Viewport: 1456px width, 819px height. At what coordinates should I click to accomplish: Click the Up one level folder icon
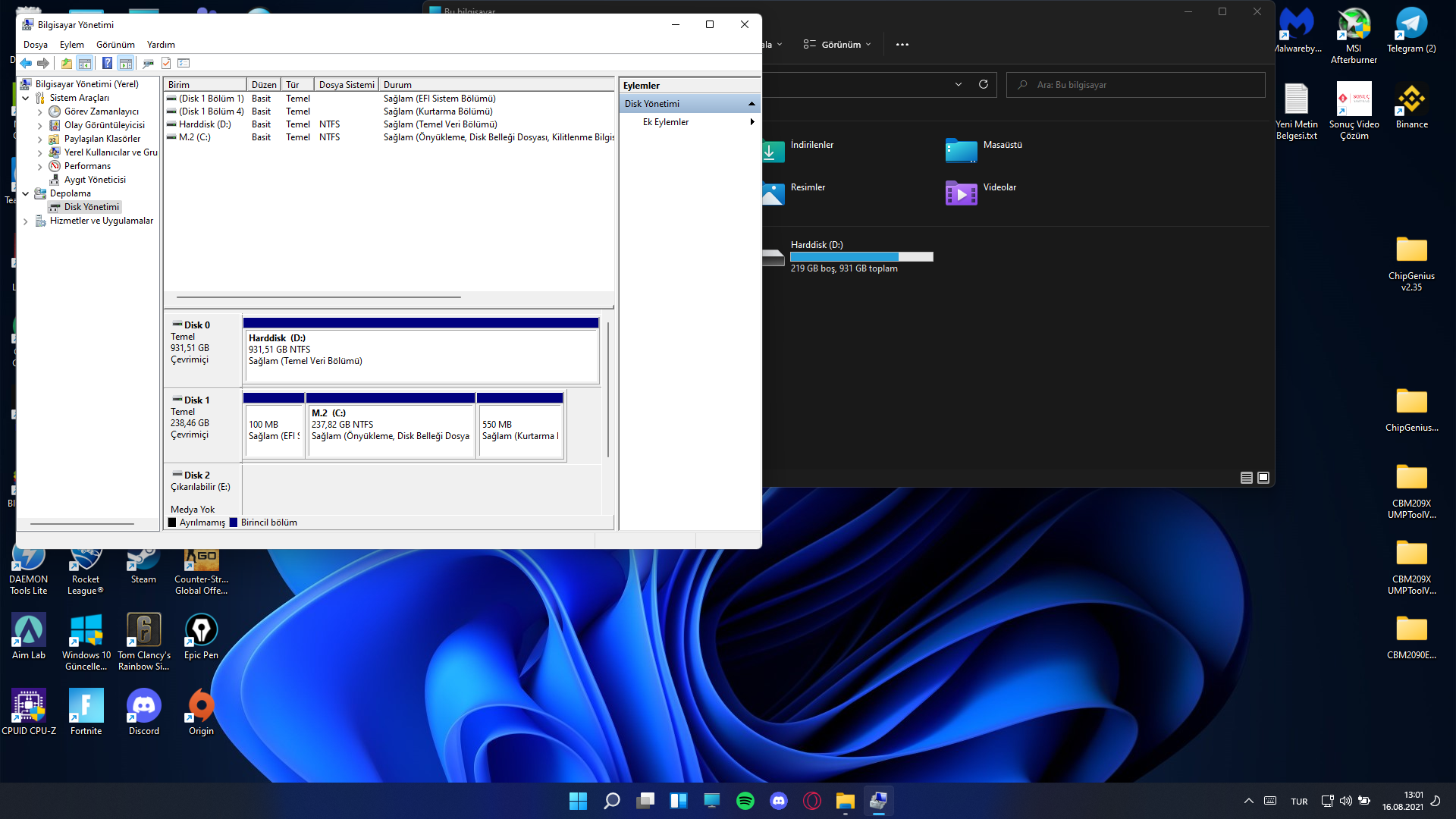tap(67, 64)
